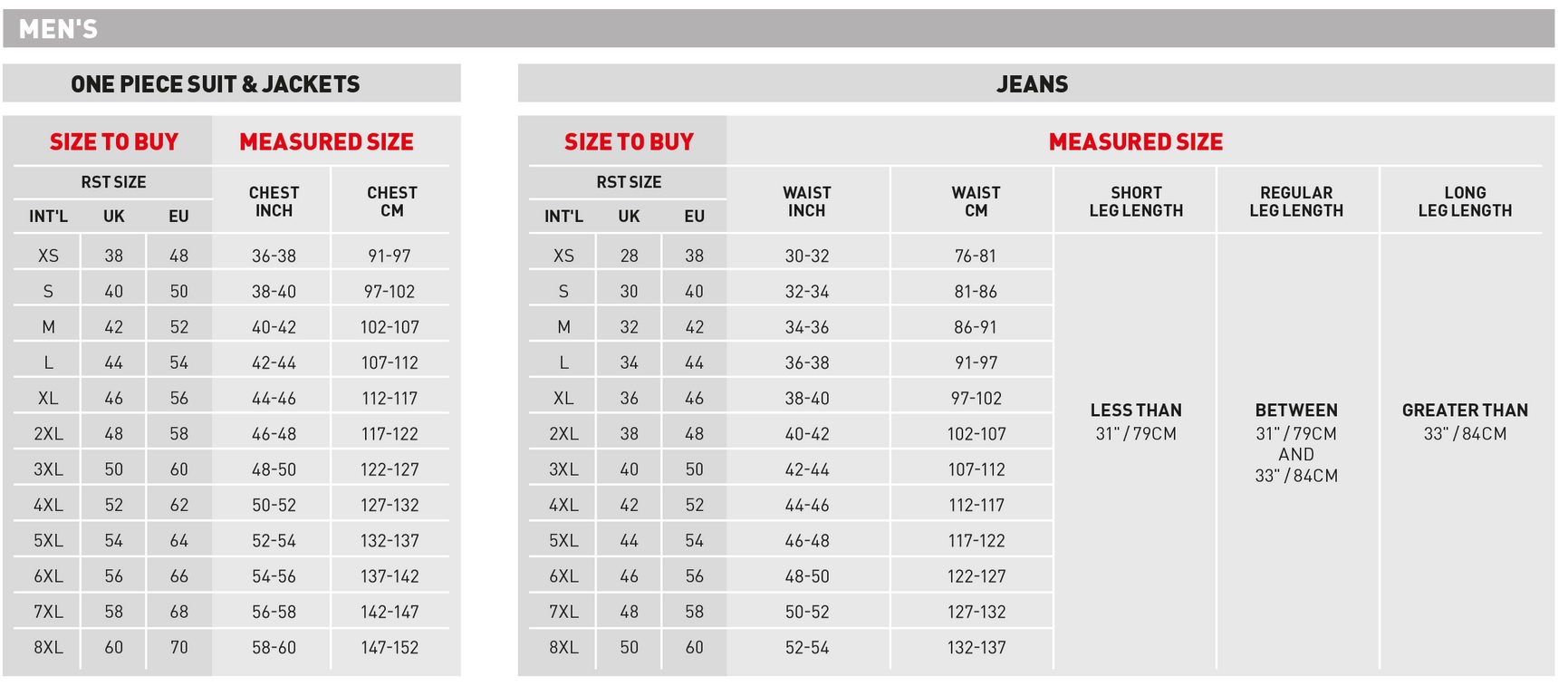Select the Long Leg Length column header
This screenshot has height=686, width=1568.
1465,201
